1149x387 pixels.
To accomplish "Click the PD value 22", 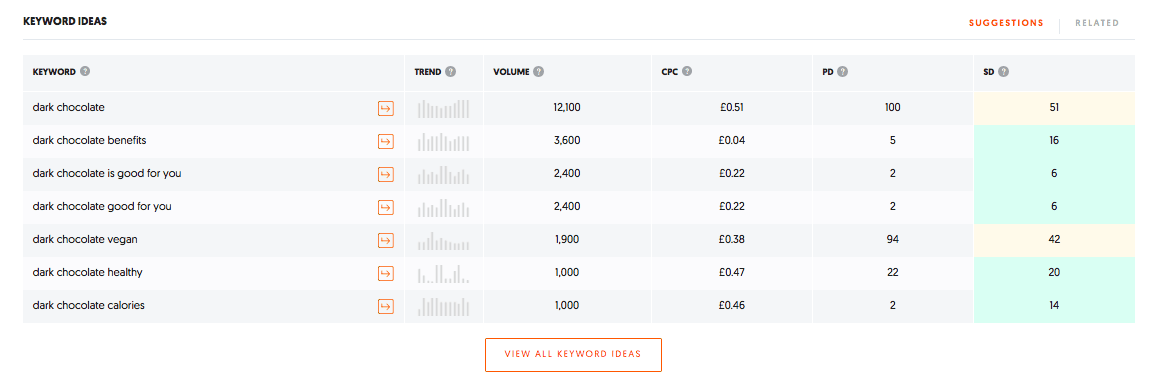I will pyautogui.click(x=893, y=273).
